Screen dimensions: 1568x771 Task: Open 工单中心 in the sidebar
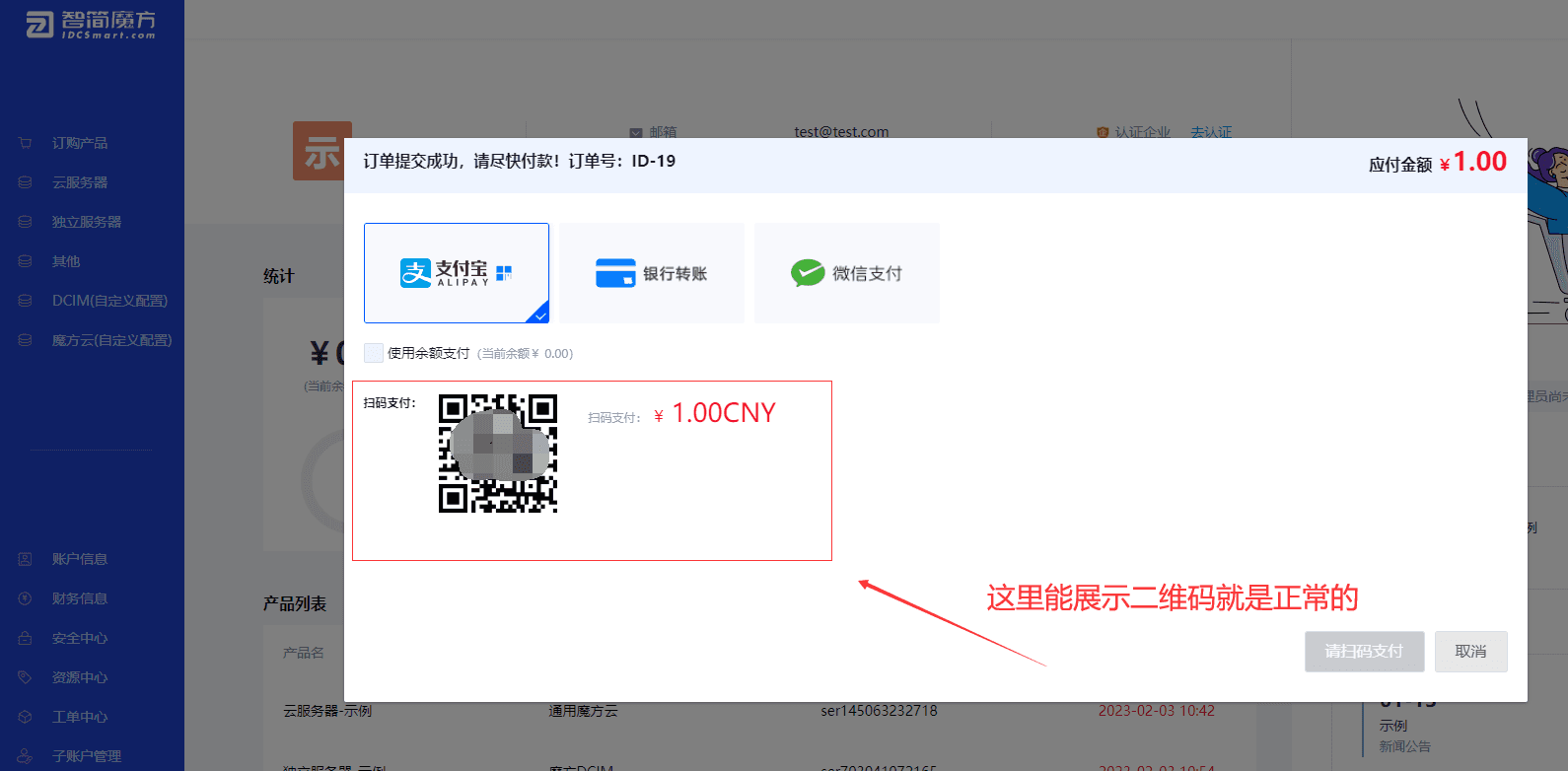[80, 717]
